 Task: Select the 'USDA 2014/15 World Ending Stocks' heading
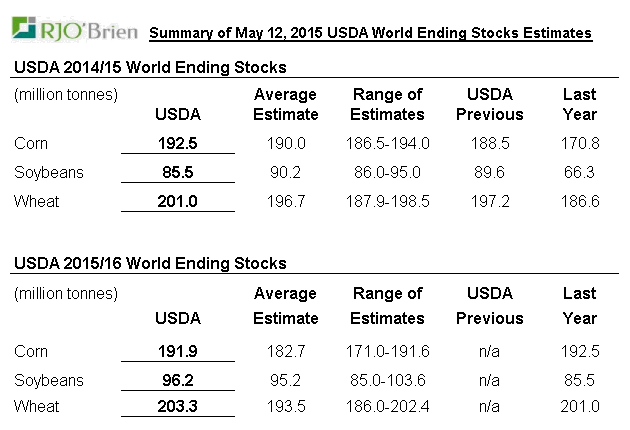click(149, 68)
